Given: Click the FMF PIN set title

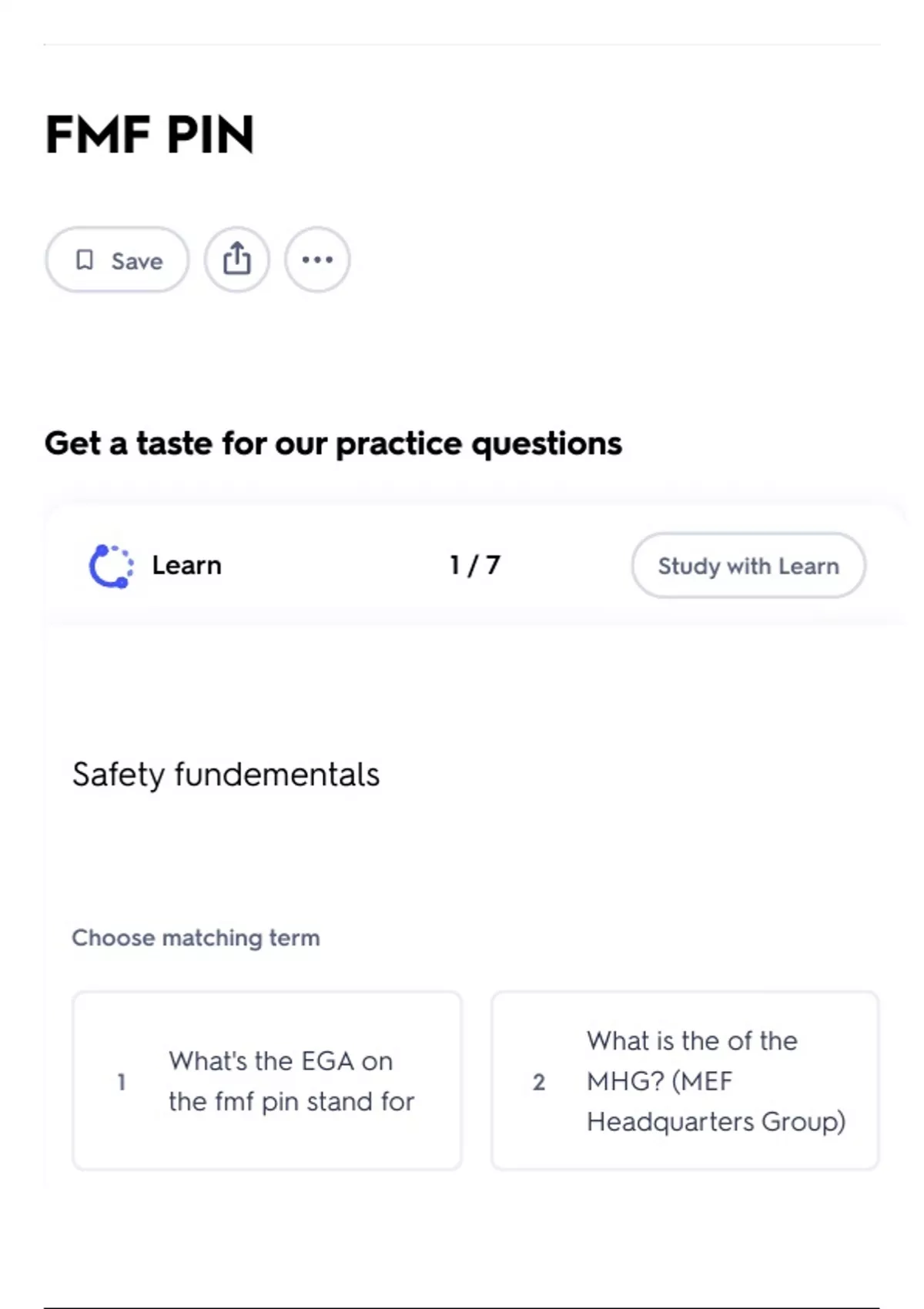Looking at the screenshot, I should pyautogui.click(x=149, y=135).
